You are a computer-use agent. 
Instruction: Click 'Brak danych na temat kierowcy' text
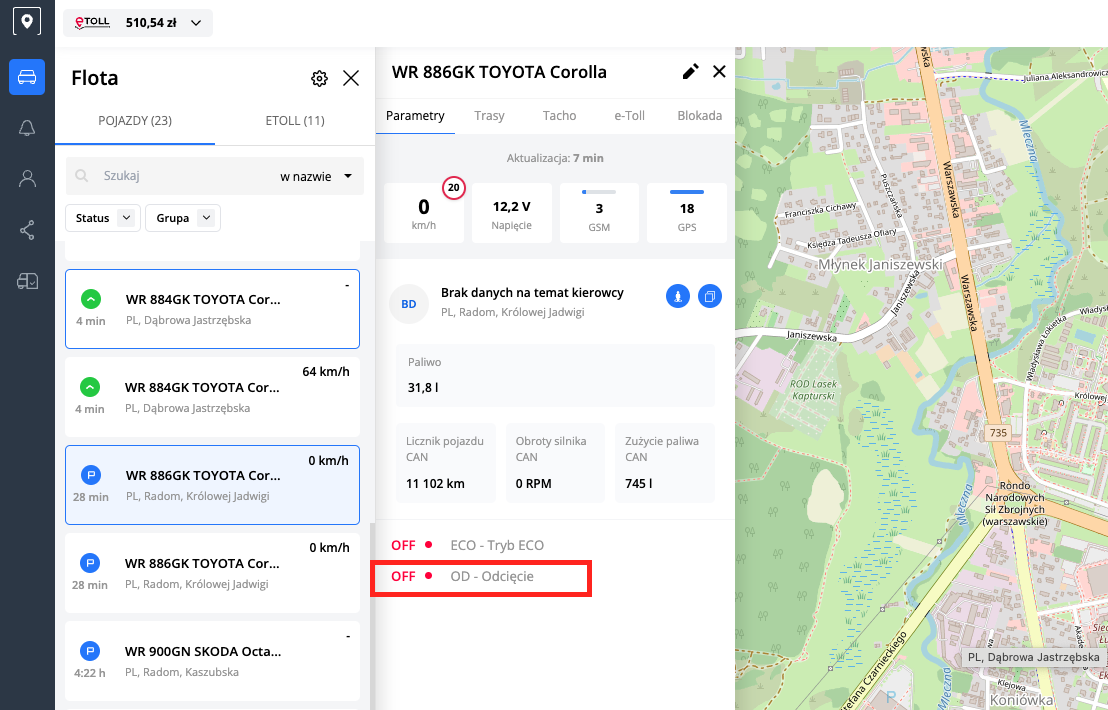point(532,292)
